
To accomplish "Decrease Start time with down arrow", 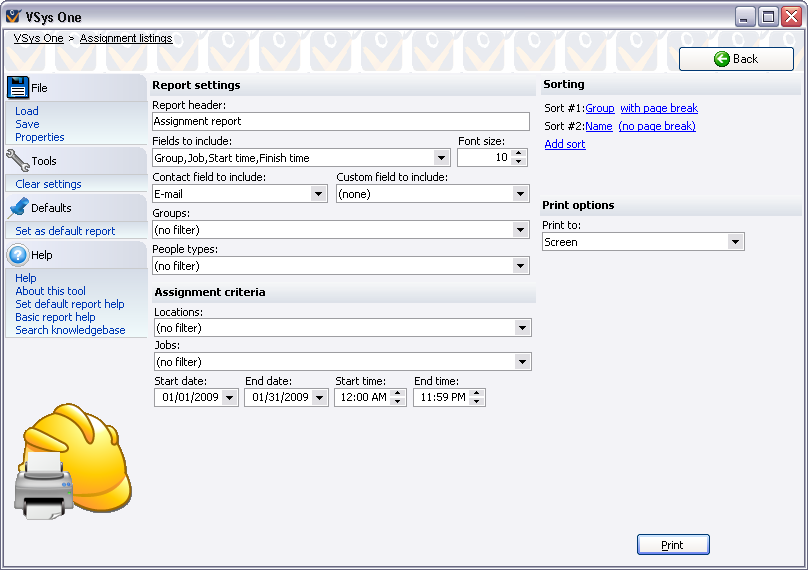I will point(398,402).
